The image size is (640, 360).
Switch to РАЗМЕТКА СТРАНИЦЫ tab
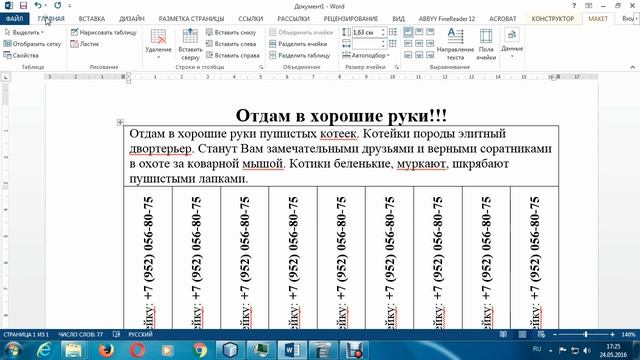[x=191, y=19]
